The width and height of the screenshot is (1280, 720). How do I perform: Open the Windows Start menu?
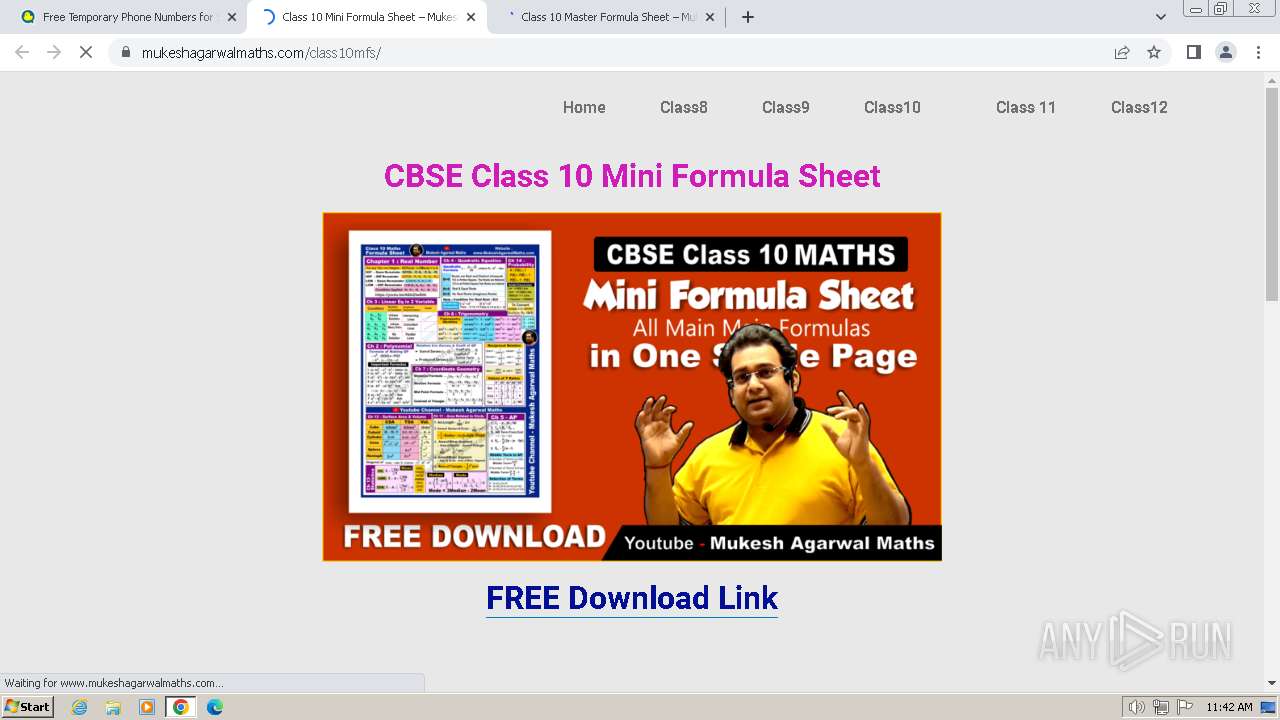click(28, 707)
